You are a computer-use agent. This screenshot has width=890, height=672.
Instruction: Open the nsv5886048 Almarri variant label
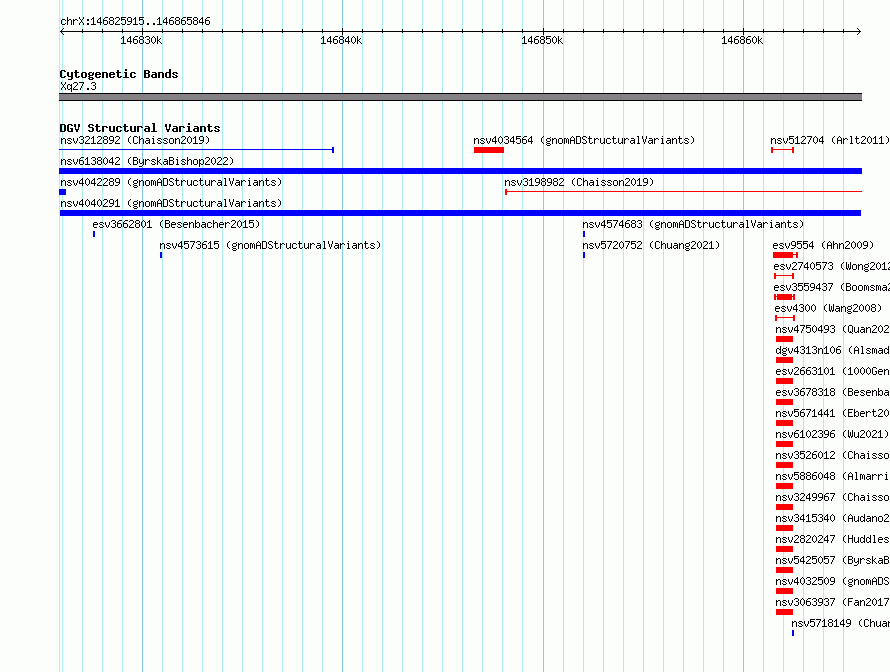point(833,476)
